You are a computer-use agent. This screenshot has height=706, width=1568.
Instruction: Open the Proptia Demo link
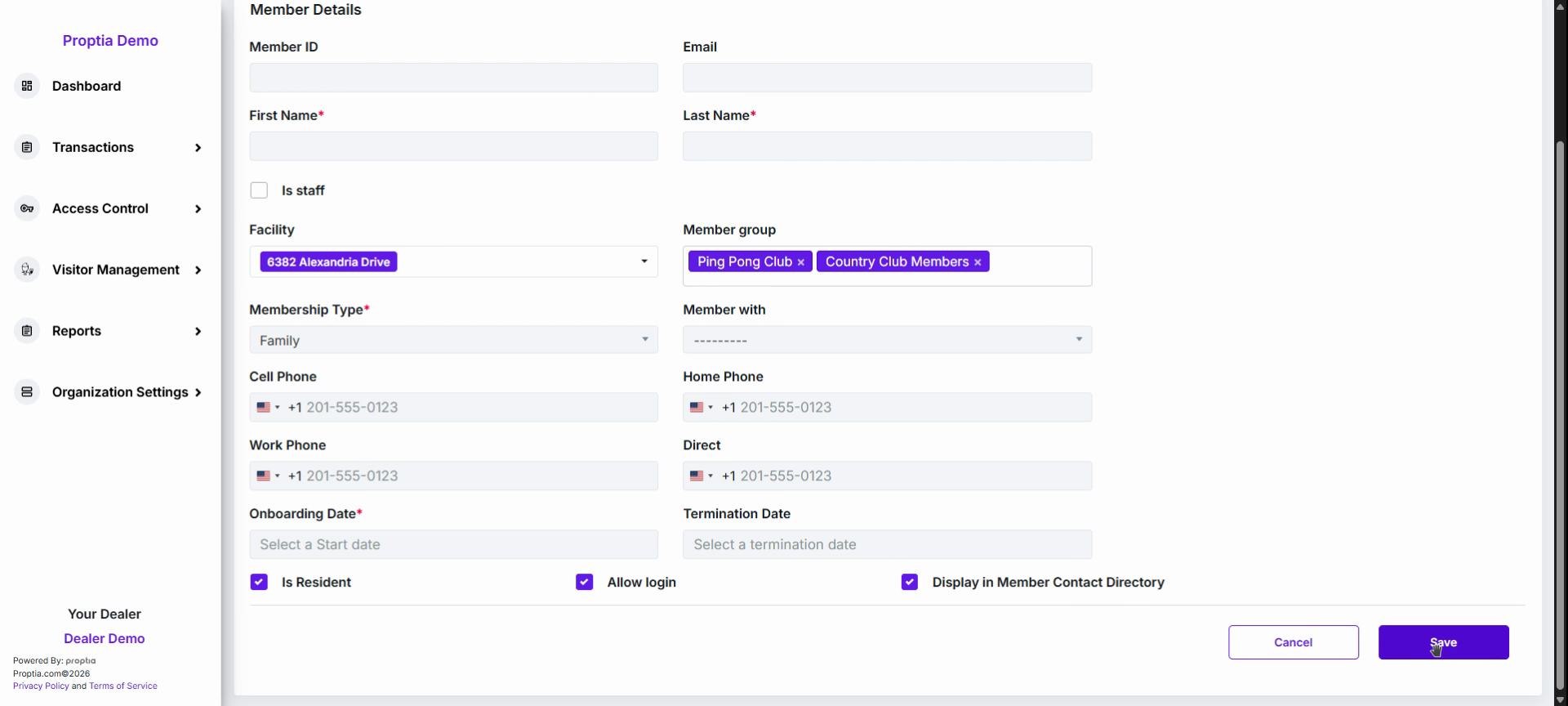point(110,41)
